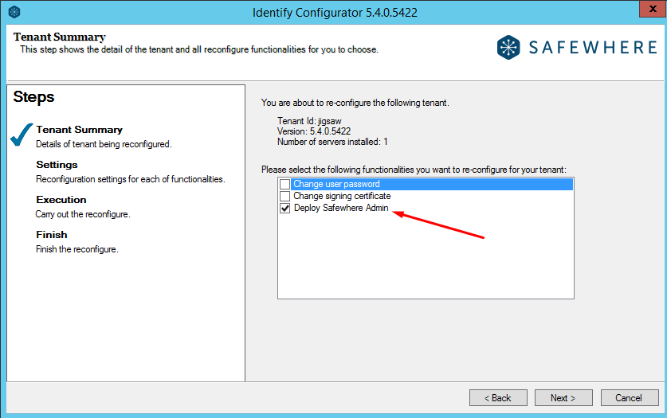
Task: Open the Execution step in the Steps list
Action: [62, 199]
